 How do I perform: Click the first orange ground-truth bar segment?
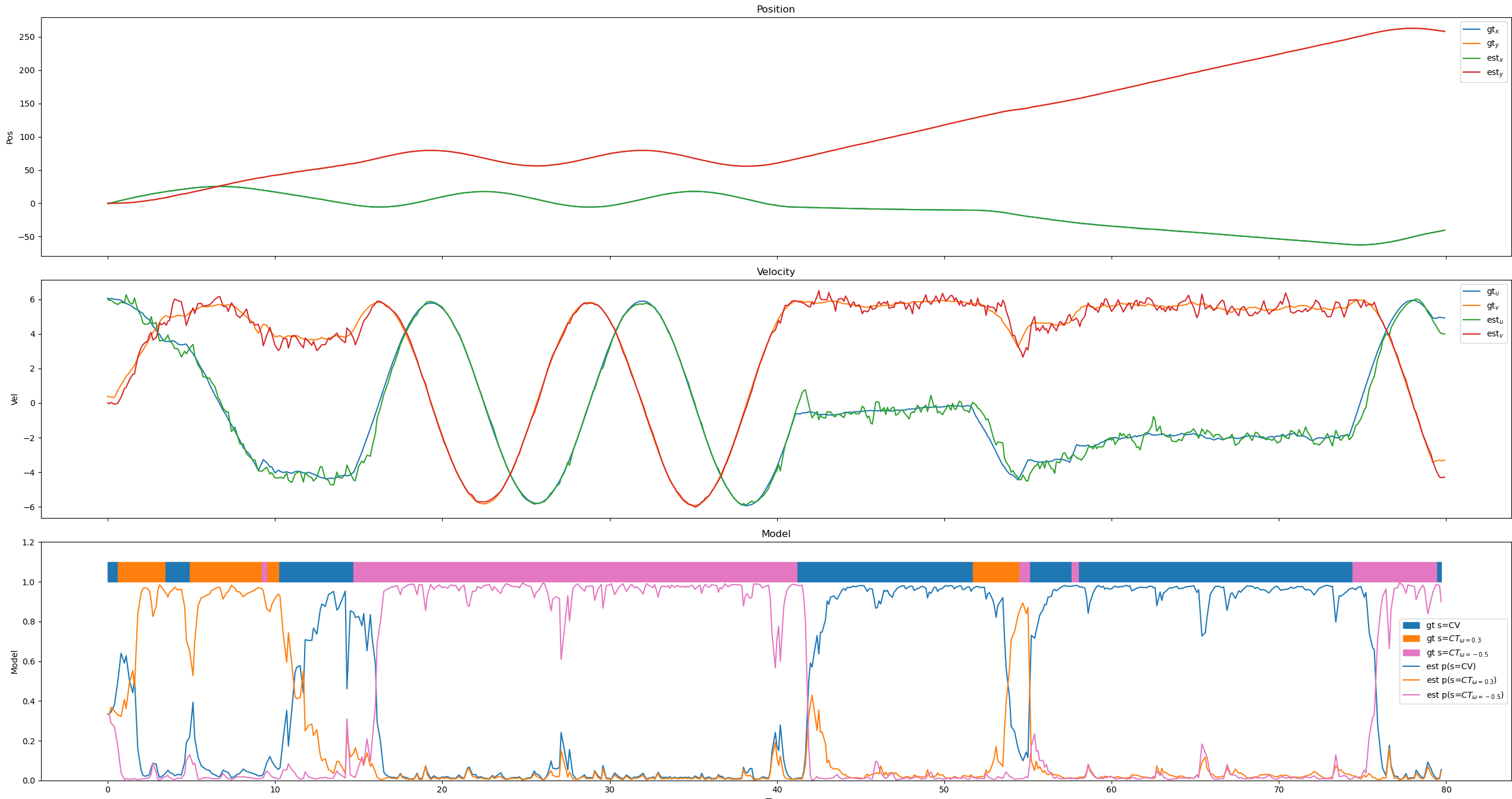pyautogui.click(x=141, y=572)
